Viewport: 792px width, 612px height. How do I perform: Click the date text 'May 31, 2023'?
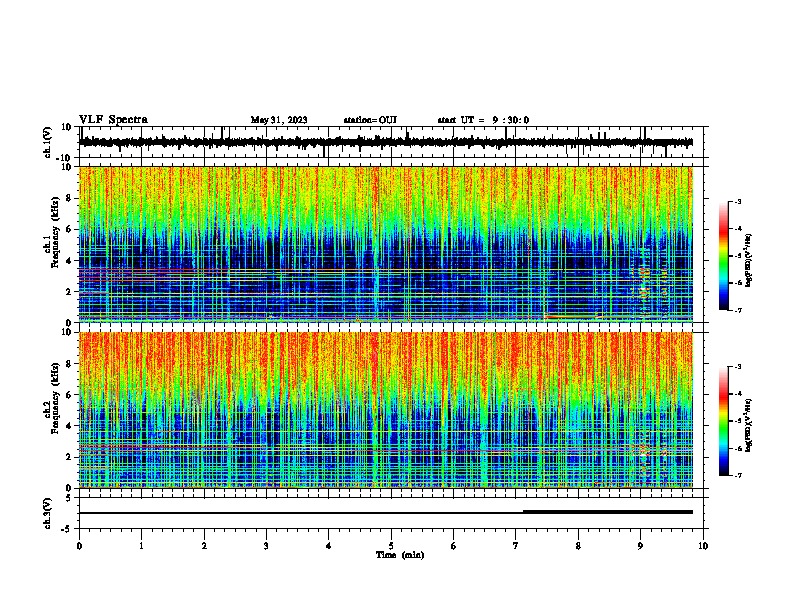click(x=279, y=120)
